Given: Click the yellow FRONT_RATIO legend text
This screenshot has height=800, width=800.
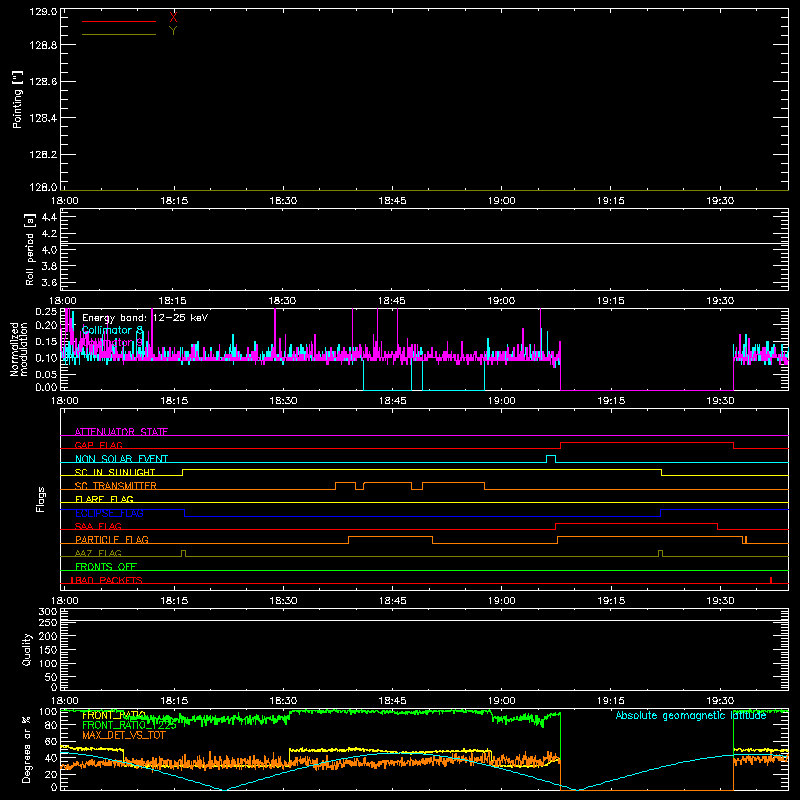Looking at the screenshot, I should (x=114, y=715).
